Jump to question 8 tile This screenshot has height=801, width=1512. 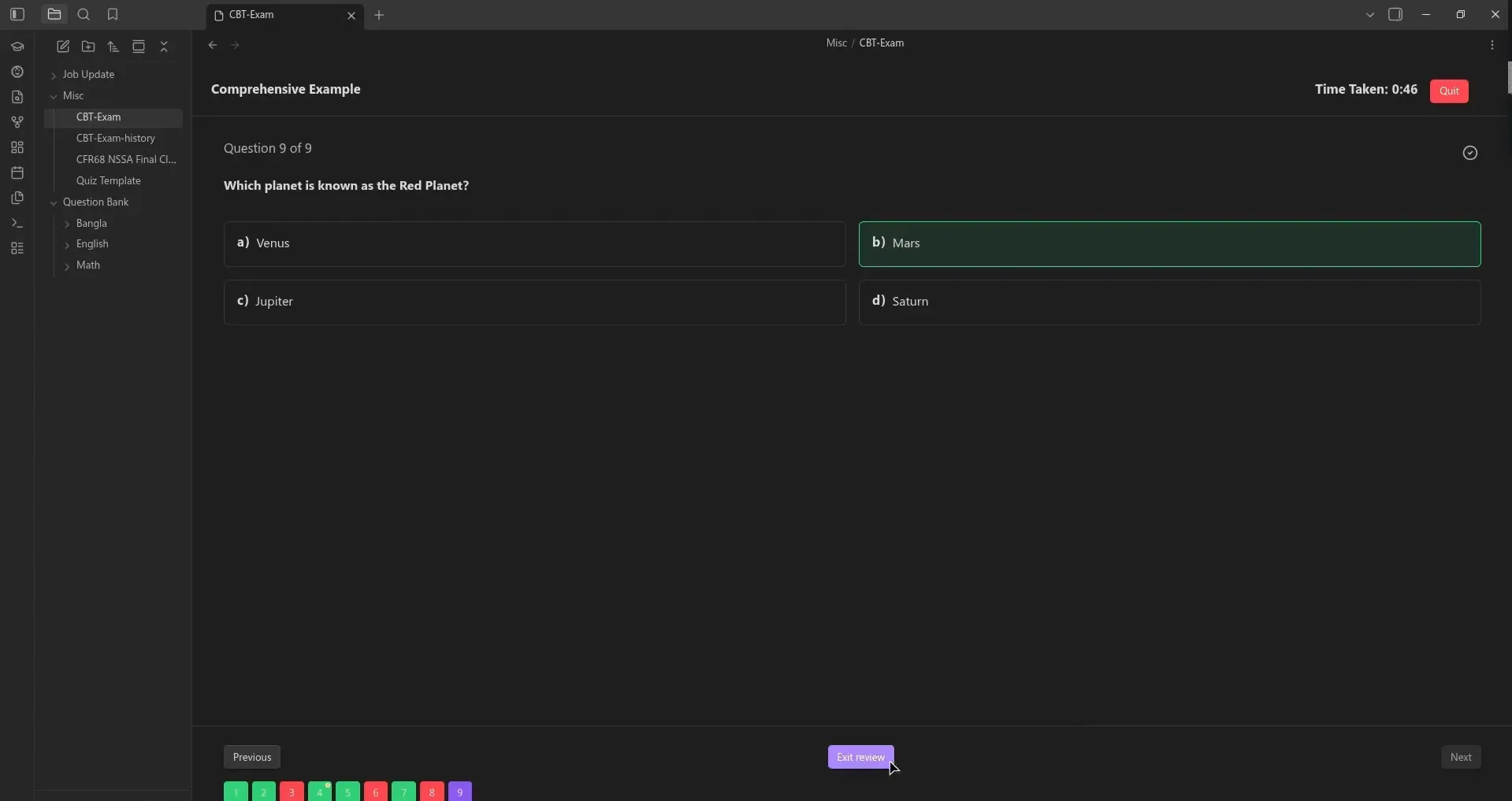(x=432, y=792)
